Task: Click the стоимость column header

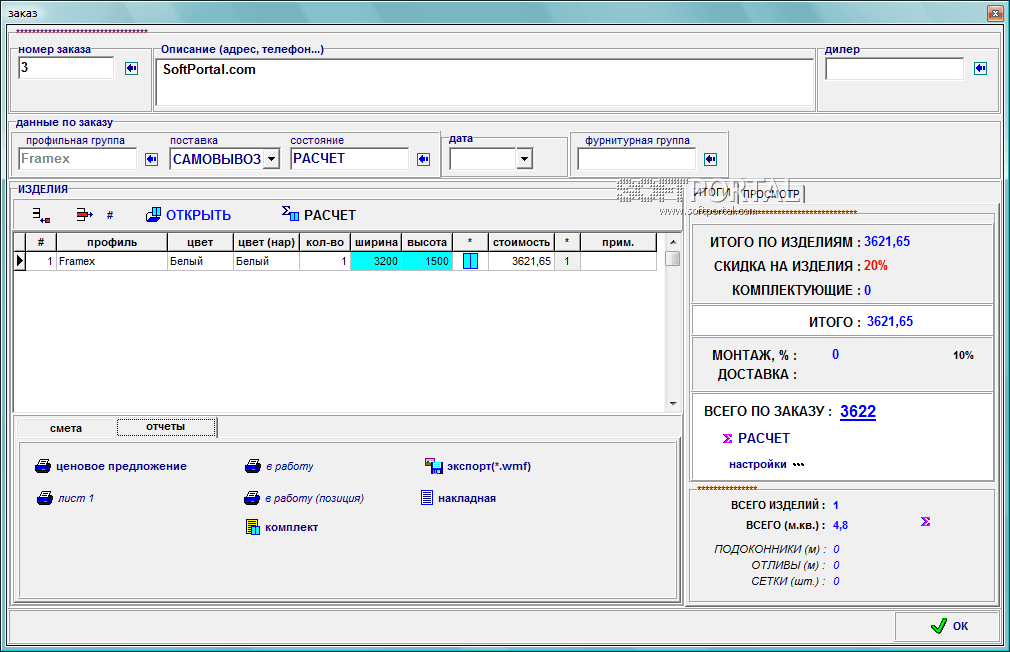Action: coord(521,242)
